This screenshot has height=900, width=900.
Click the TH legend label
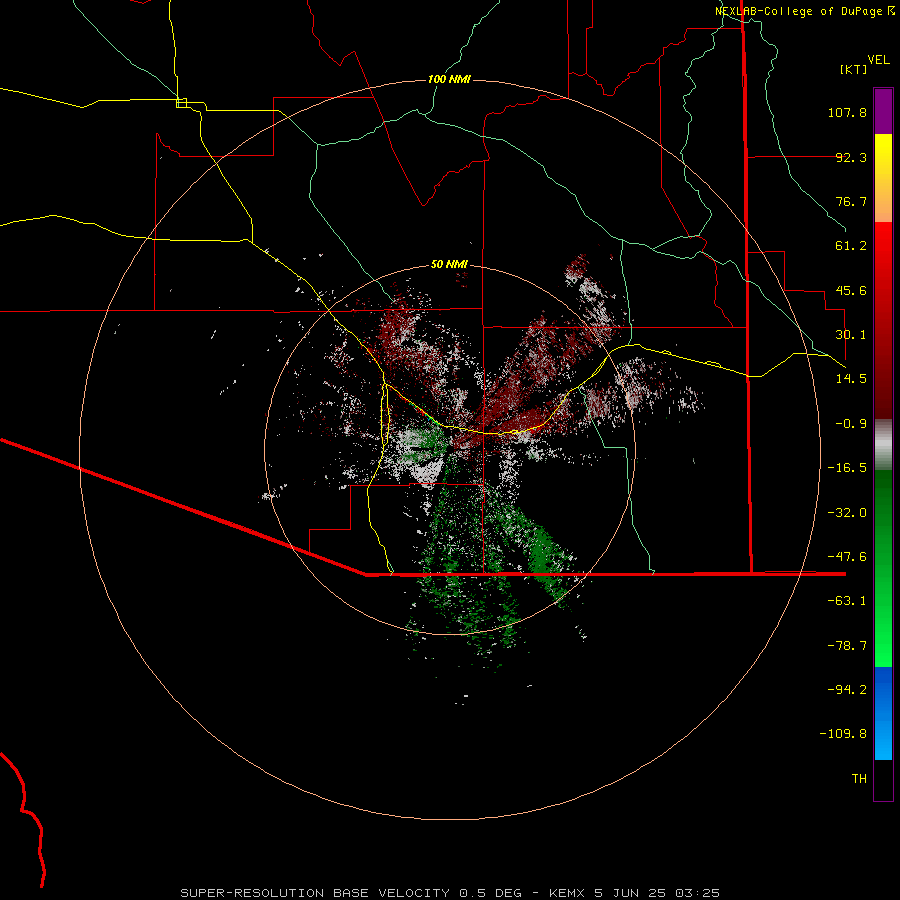click(x=859, y=779)
